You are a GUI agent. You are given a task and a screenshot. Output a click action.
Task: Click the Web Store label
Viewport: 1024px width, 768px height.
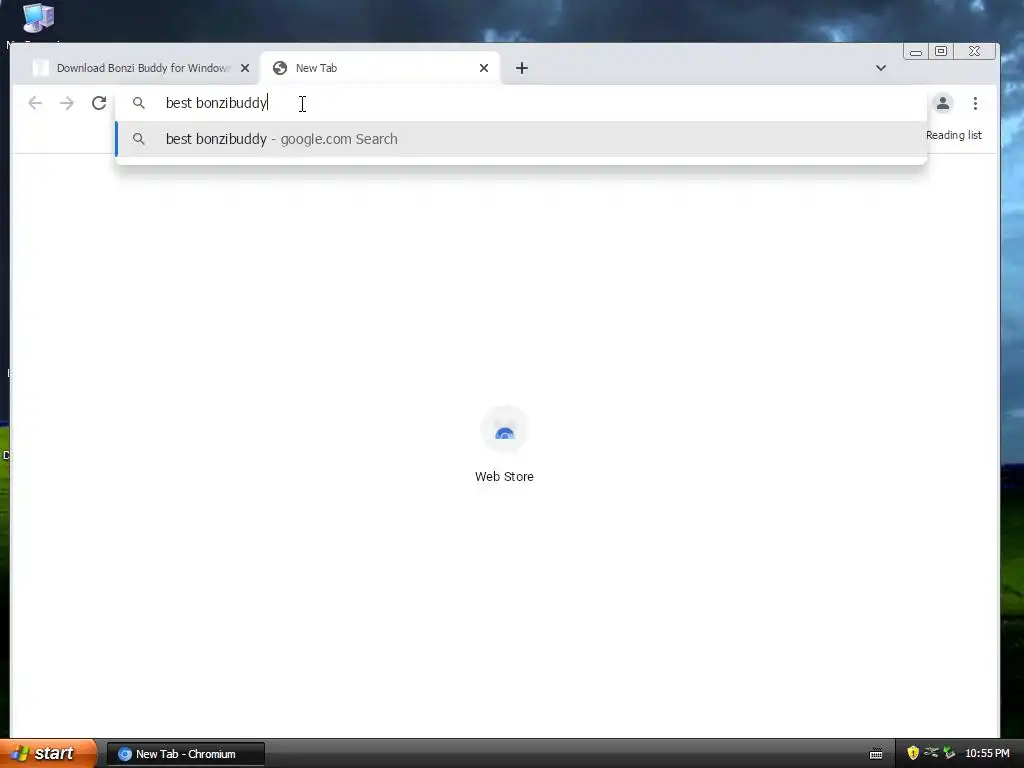click(504, 477)
